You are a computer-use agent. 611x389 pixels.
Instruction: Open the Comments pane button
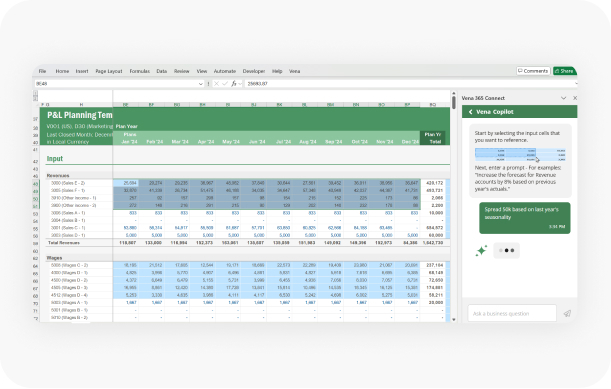tap(533, 71)
